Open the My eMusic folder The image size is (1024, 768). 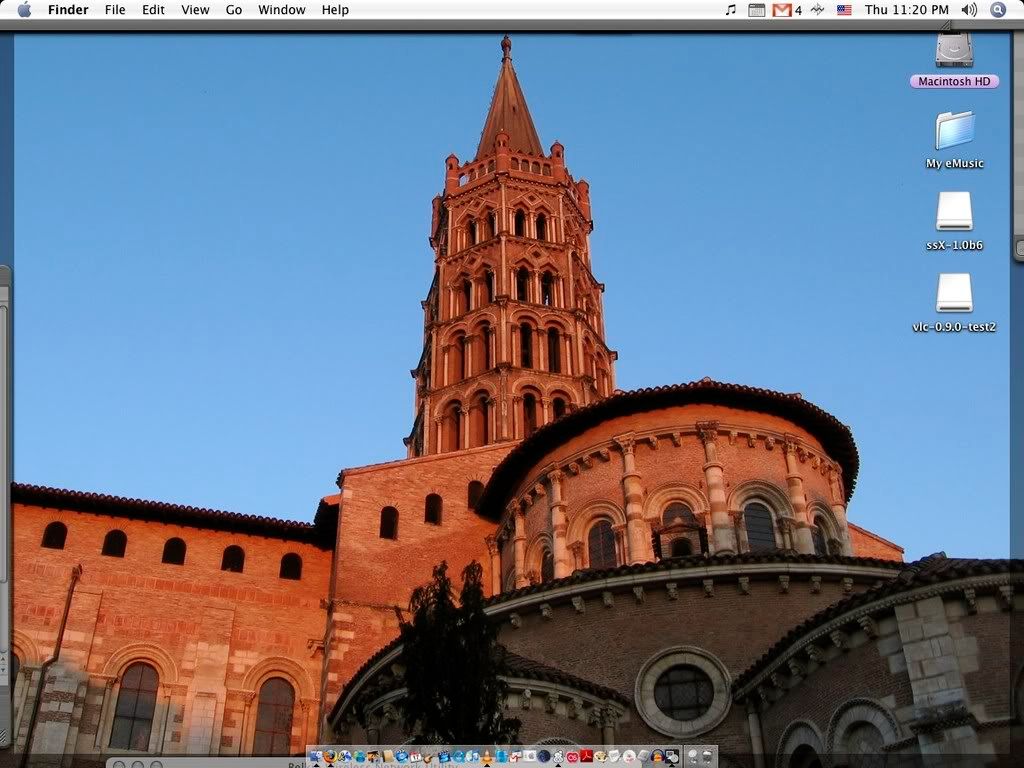(954, 132)
